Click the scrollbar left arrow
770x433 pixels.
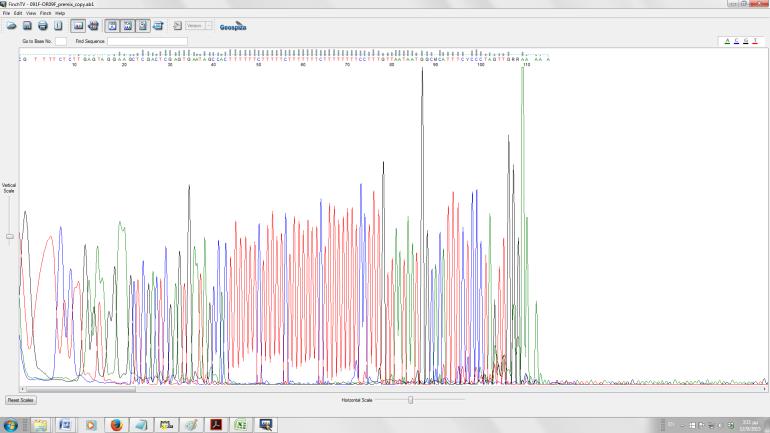pyautogui.click(x=22, y=389)
